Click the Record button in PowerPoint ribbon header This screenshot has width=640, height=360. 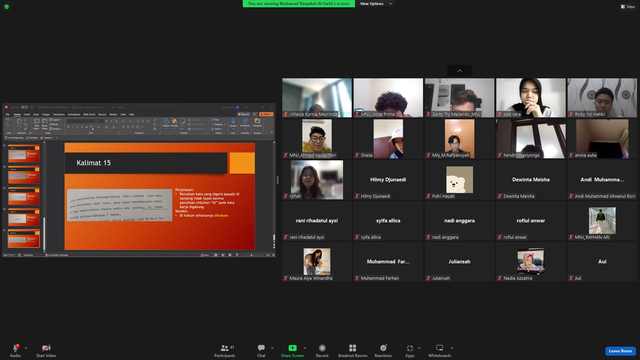(244, 114)
